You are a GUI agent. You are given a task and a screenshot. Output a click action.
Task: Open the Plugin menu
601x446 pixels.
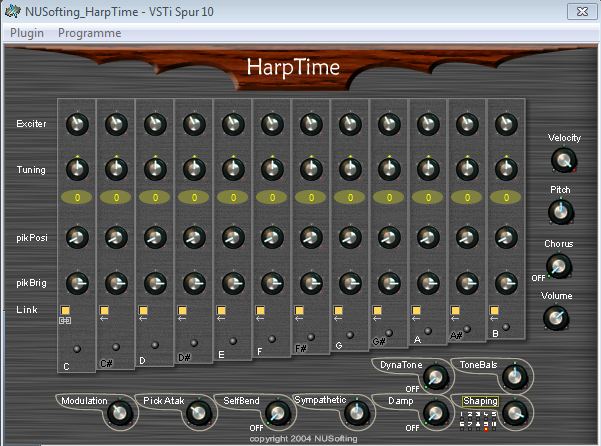(27, 33)
